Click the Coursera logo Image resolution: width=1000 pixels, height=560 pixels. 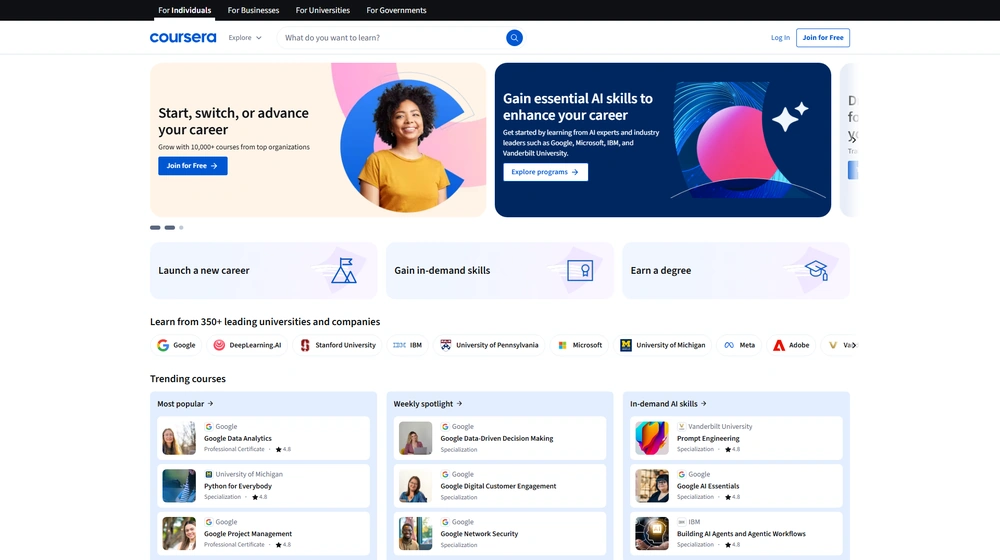(x=183, y=38)
